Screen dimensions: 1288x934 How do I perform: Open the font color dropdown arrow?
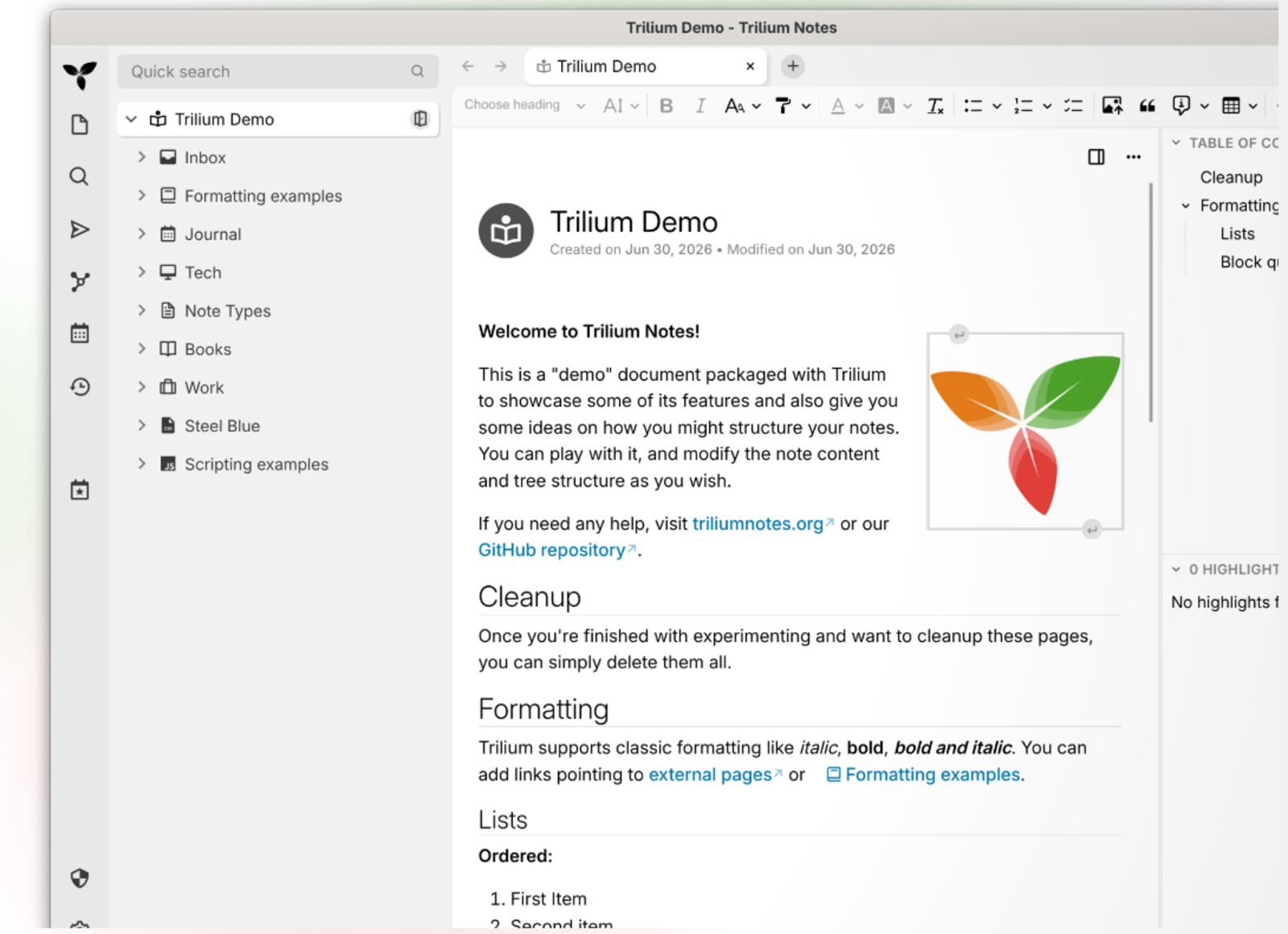[x=860, y=106]
